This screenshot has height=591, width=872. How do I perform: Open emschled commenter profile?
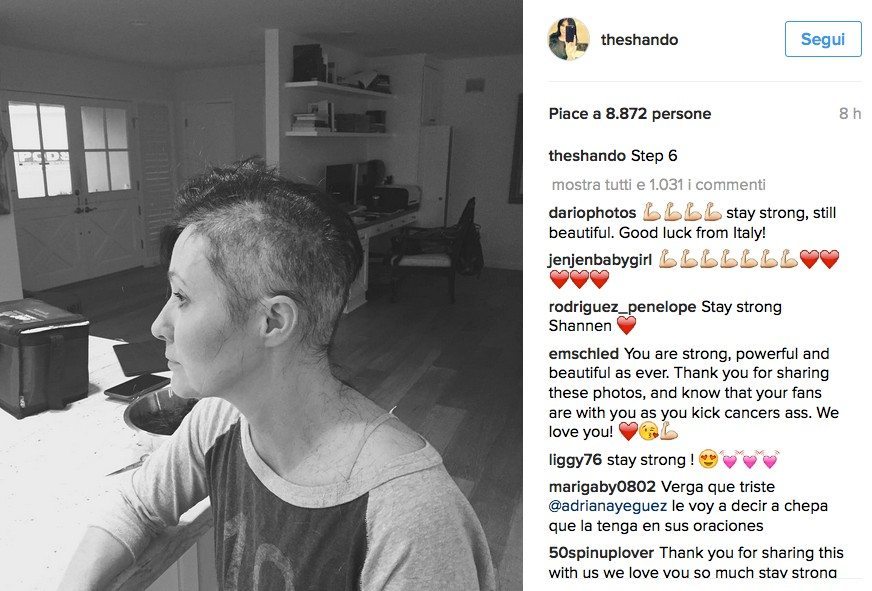(583, 354)
